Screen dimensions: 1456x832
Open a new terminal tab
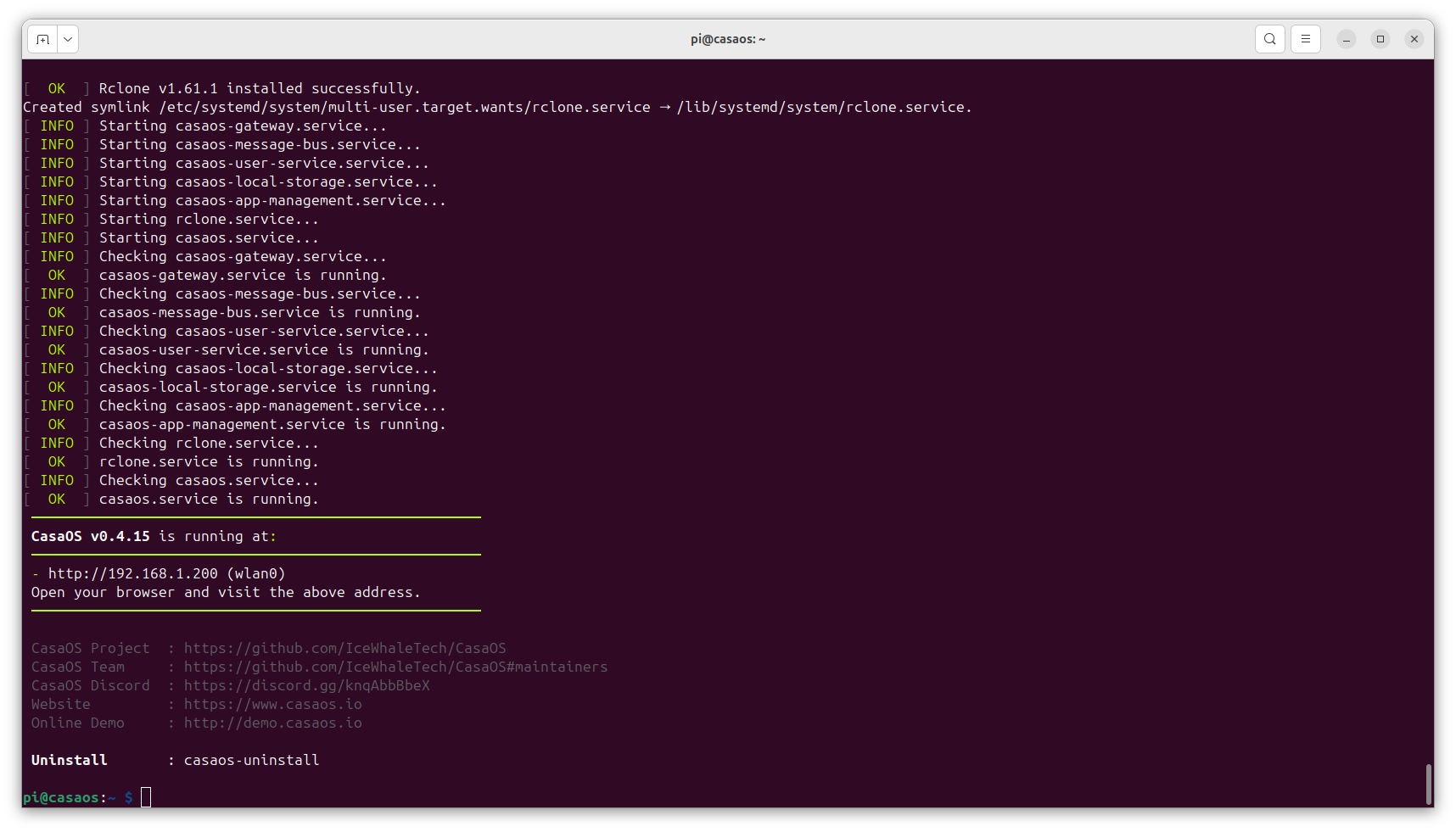click(x=42, y=39)
